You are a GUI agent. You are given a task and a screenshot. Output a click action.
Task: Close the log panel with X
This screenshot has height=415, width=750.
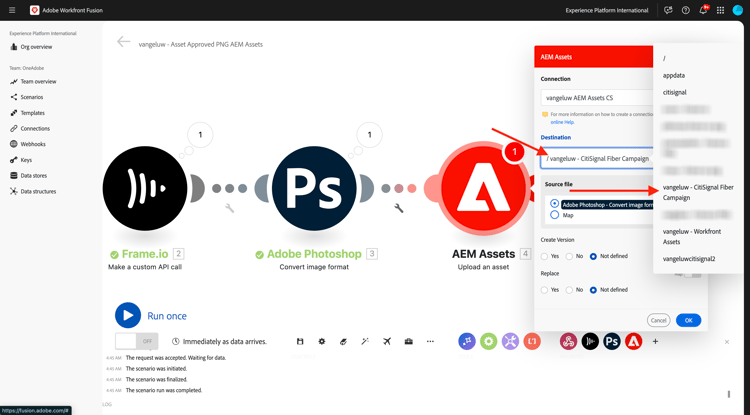[727, 342]
